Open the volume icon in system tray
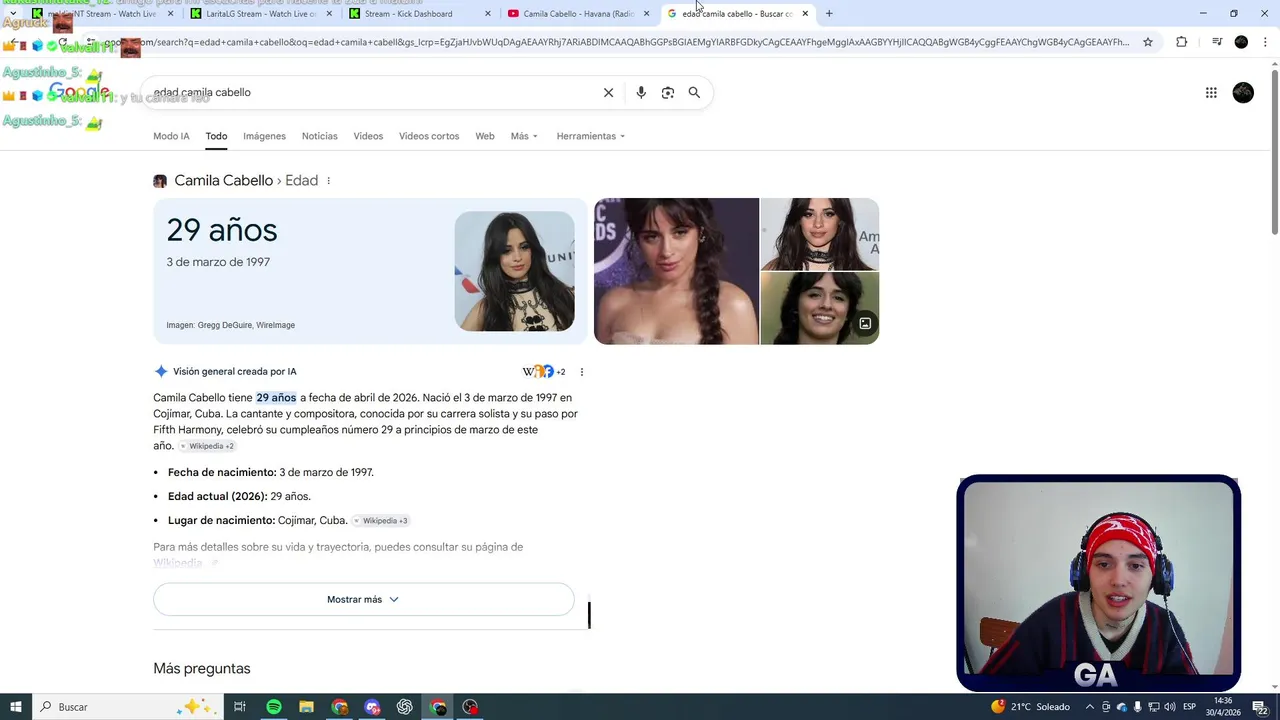 [1170, 707]
